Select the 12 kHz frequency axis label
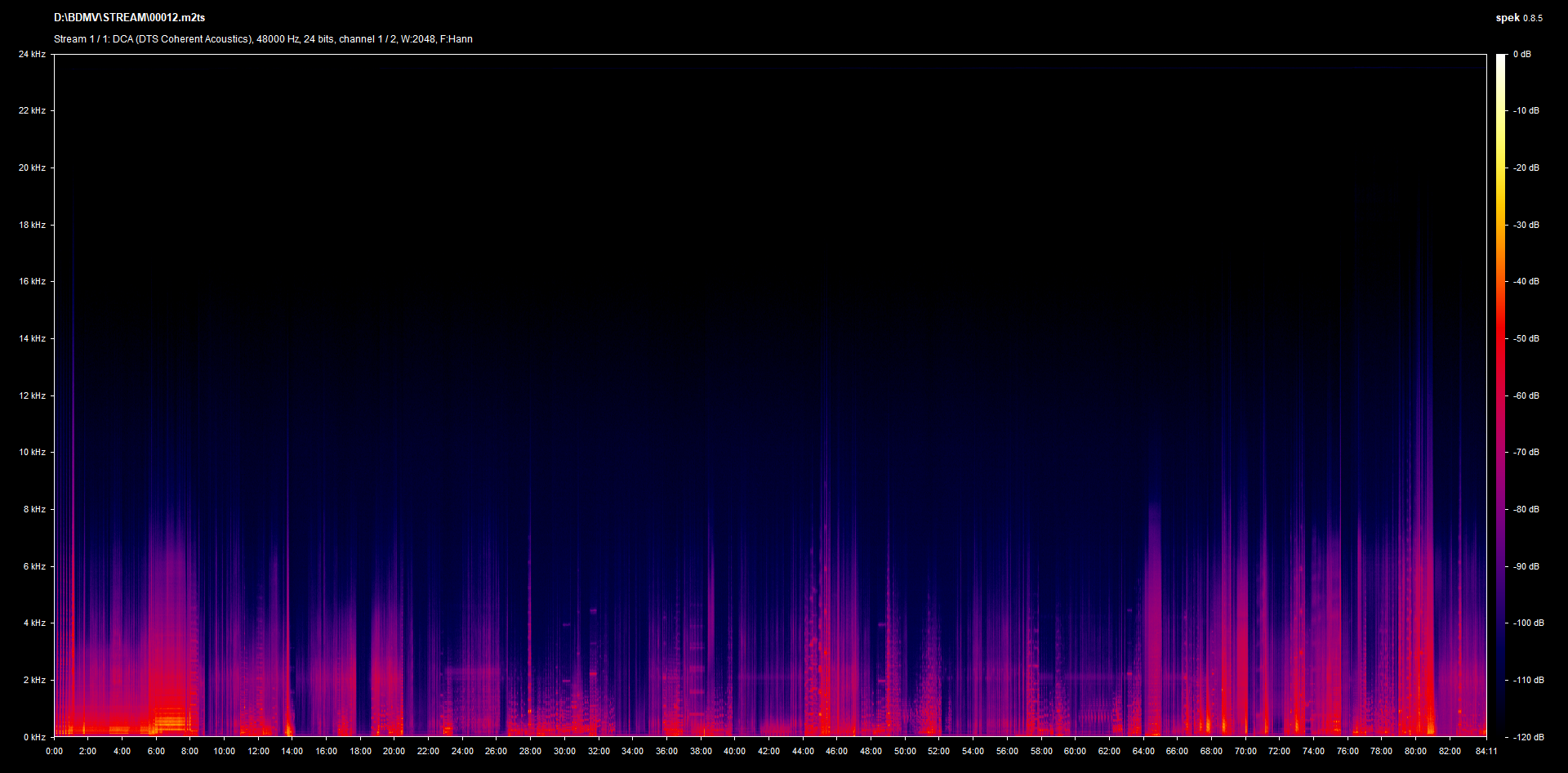 click(32, 395)
